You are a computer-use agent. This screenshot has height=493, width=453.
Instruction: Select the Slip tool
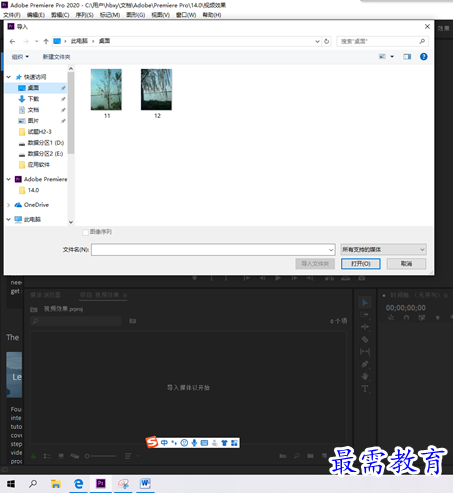[x=365, y=352]
